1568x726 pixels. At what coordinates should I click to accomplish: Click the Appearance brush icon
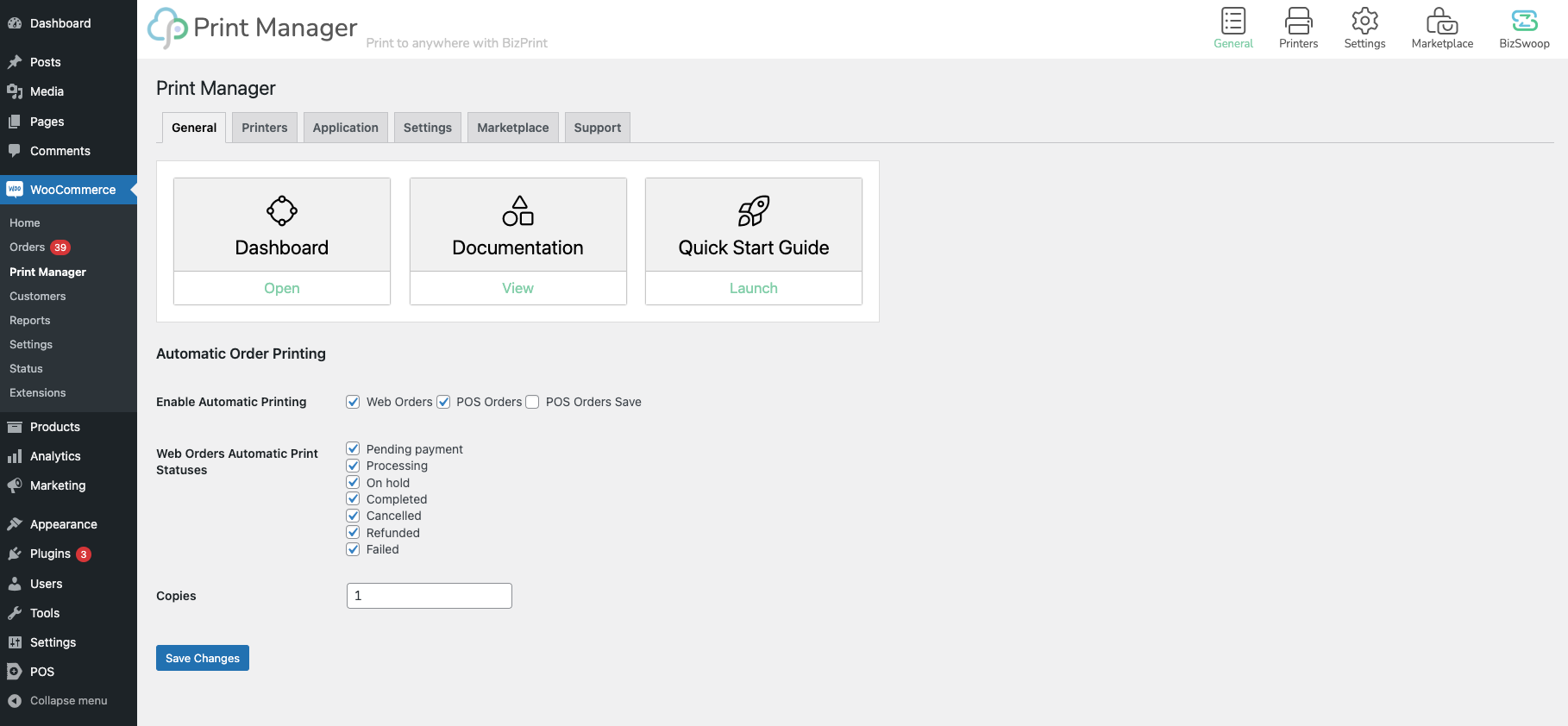coord(15,524)
